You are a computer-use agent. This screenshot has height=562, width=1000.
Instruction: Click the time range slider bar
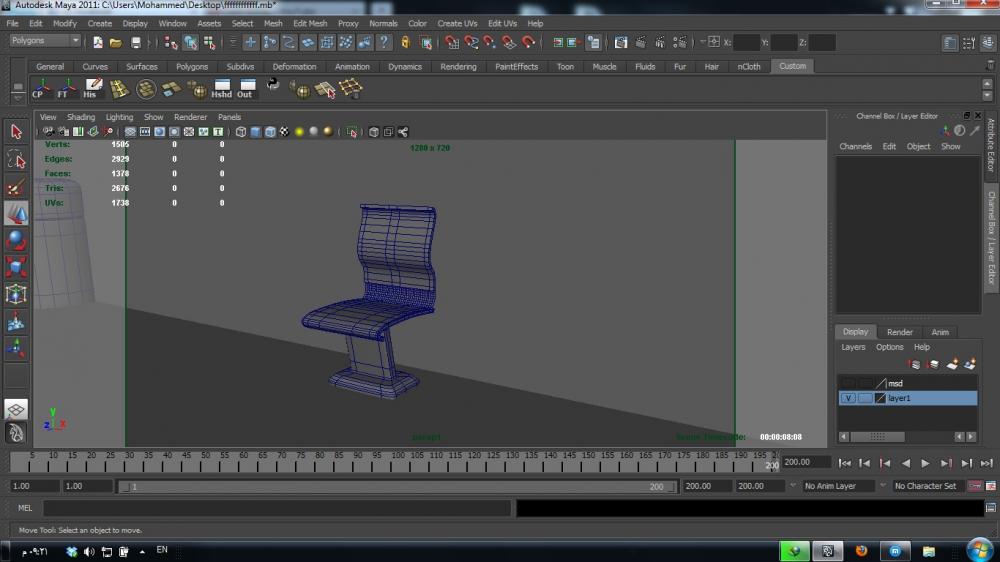pyautogui.click(x=397, y=486)
